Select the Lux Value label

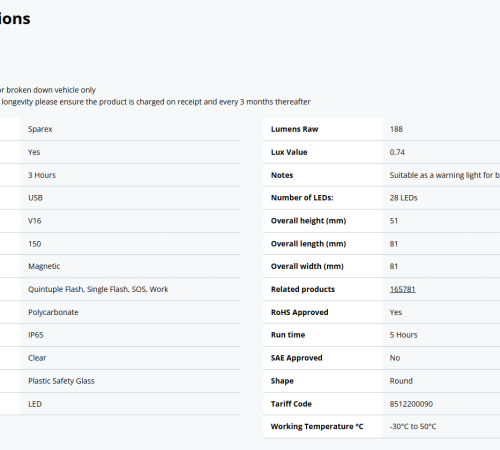(x=289, y=152)
